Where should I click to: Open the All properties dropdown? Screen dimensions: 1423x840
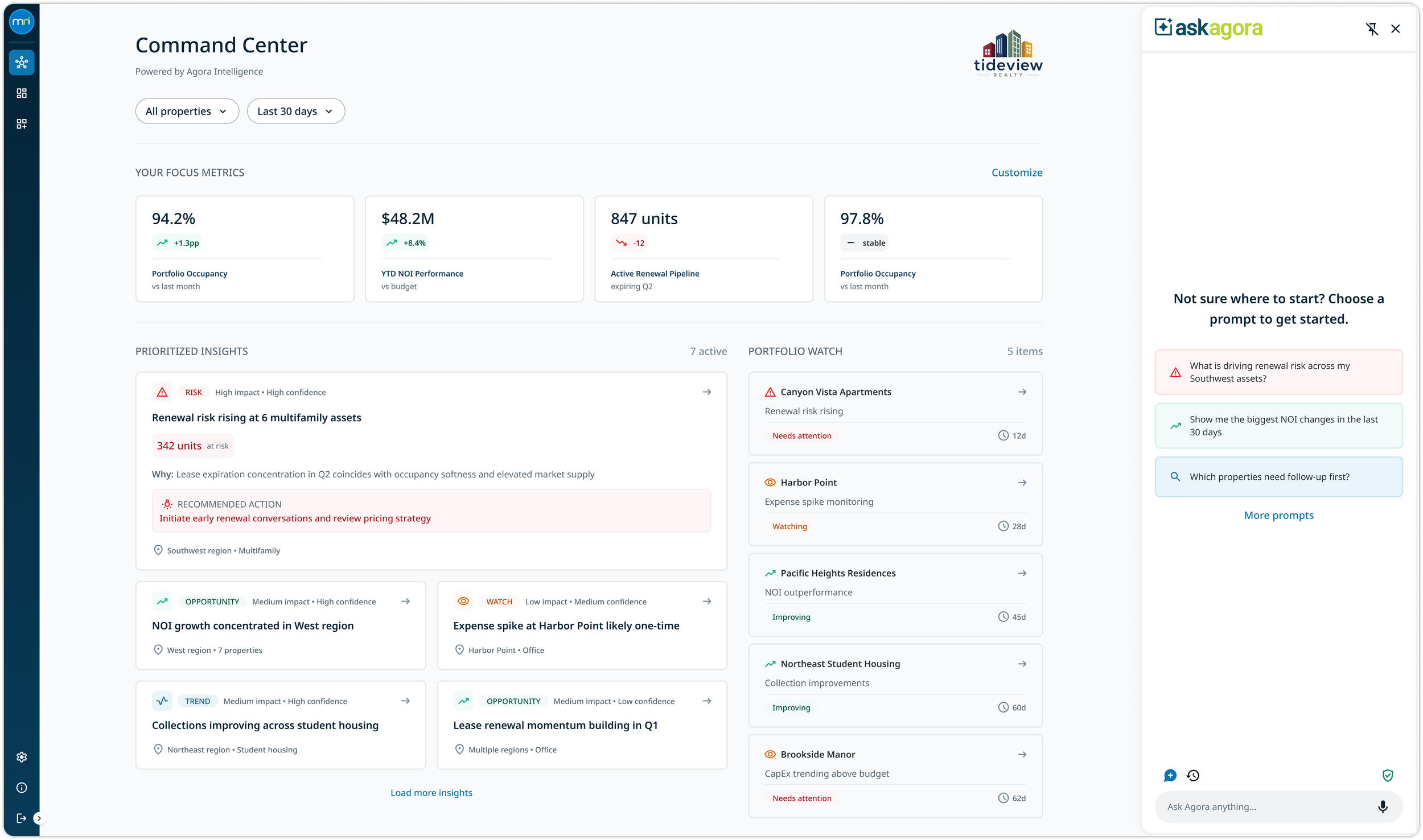187,112
